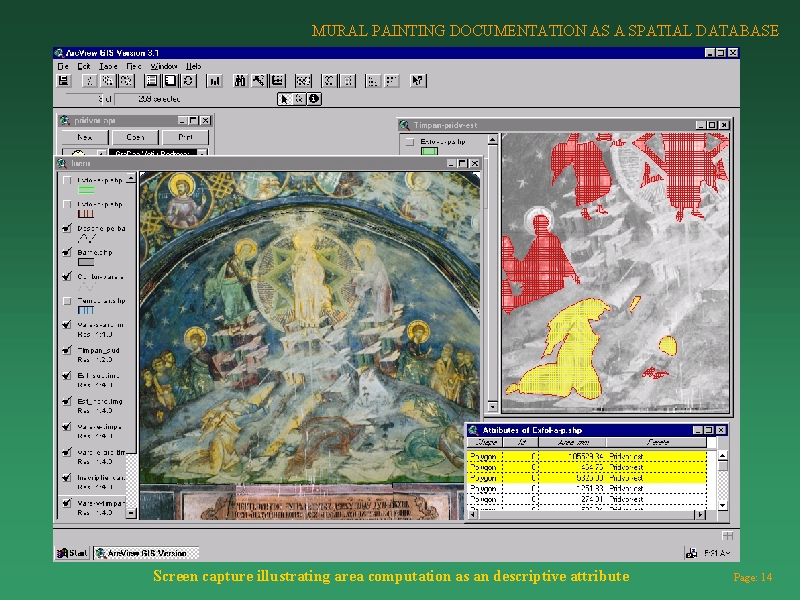
Task: Open the Field menu
Action: click(134, 66)
